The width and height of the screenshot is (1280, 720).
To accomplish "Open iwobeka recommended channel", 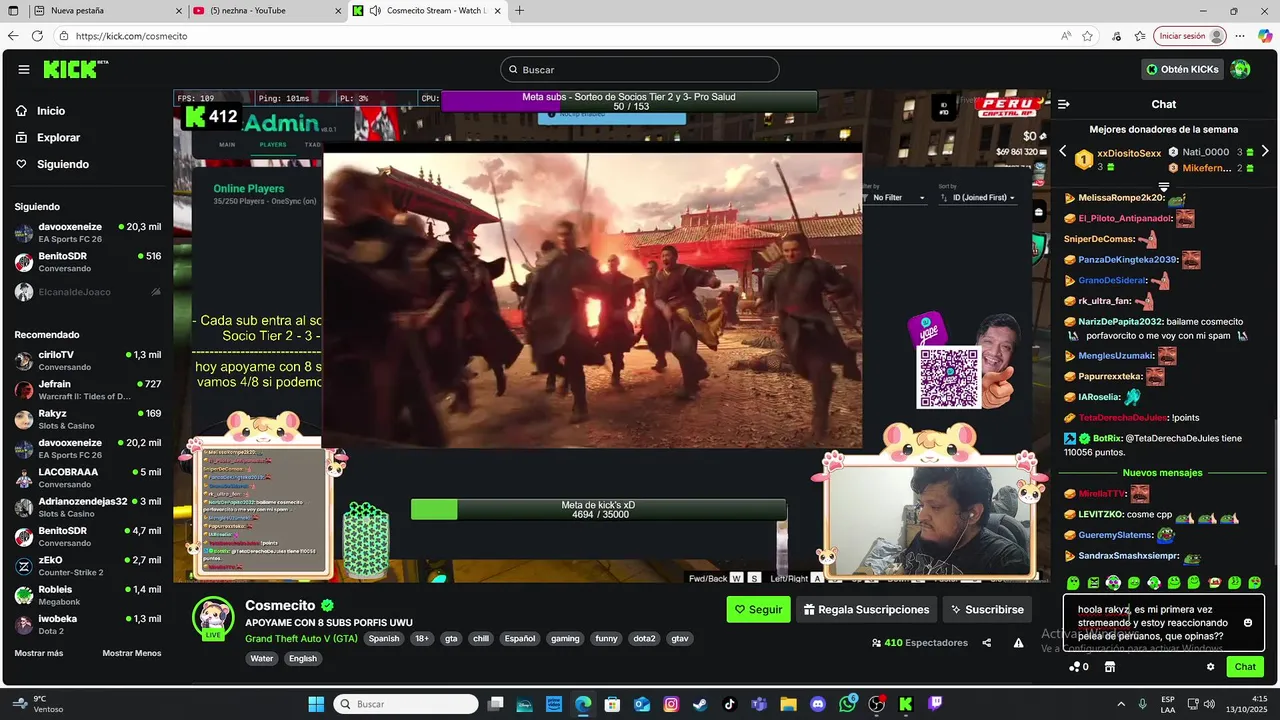I will [87, 624].
